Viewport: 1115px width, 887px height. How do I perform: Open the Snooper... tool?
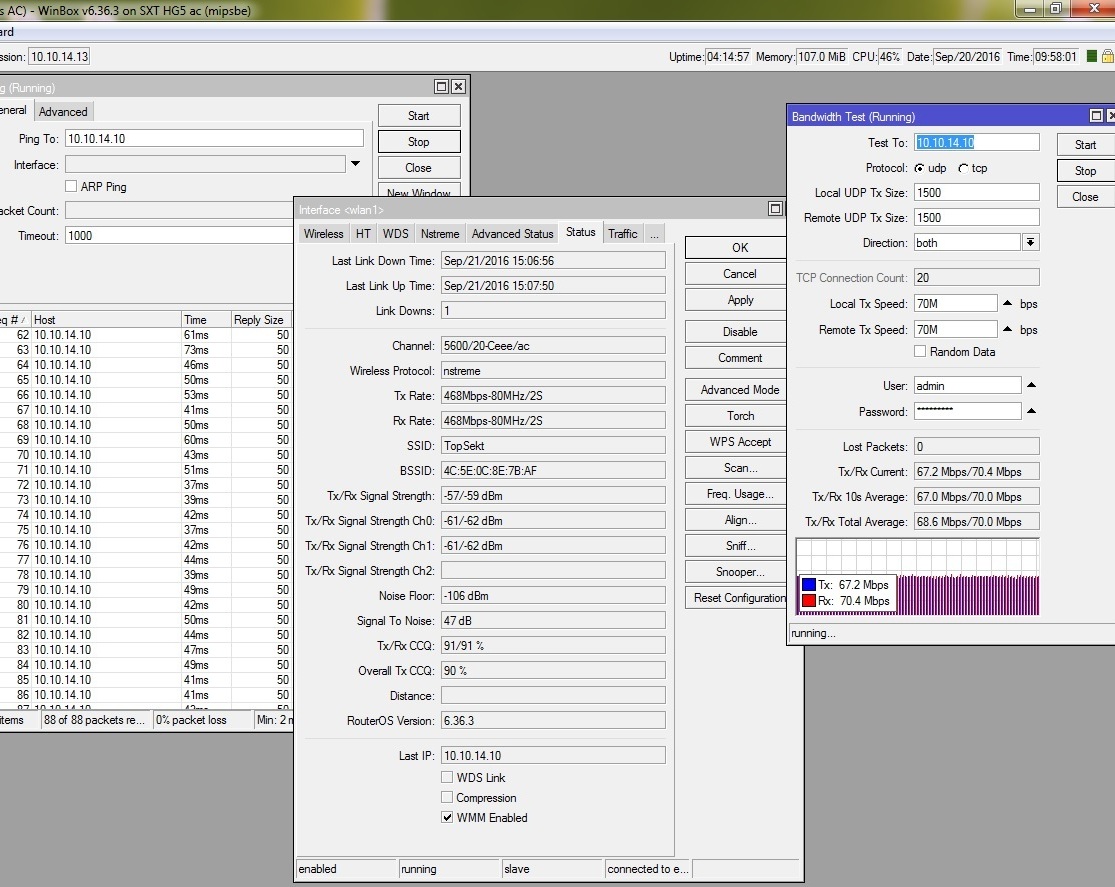[737, 572]
